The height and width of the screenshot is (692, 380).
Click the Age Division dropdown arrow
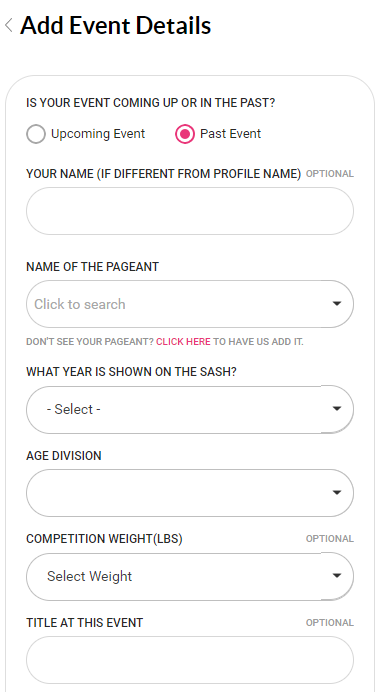(337, 493)
